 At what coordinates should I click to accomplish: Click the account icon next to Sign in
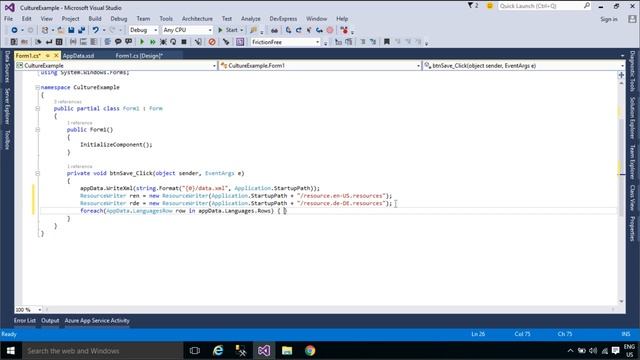click(632, 19)
